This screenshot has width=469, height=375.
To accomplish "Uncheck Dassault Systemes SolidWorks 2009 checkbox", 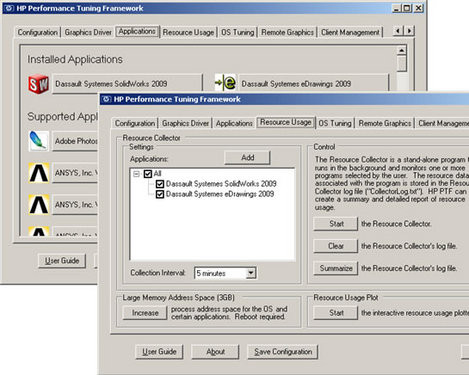I will pyautogui.click(x=160, y=184).
